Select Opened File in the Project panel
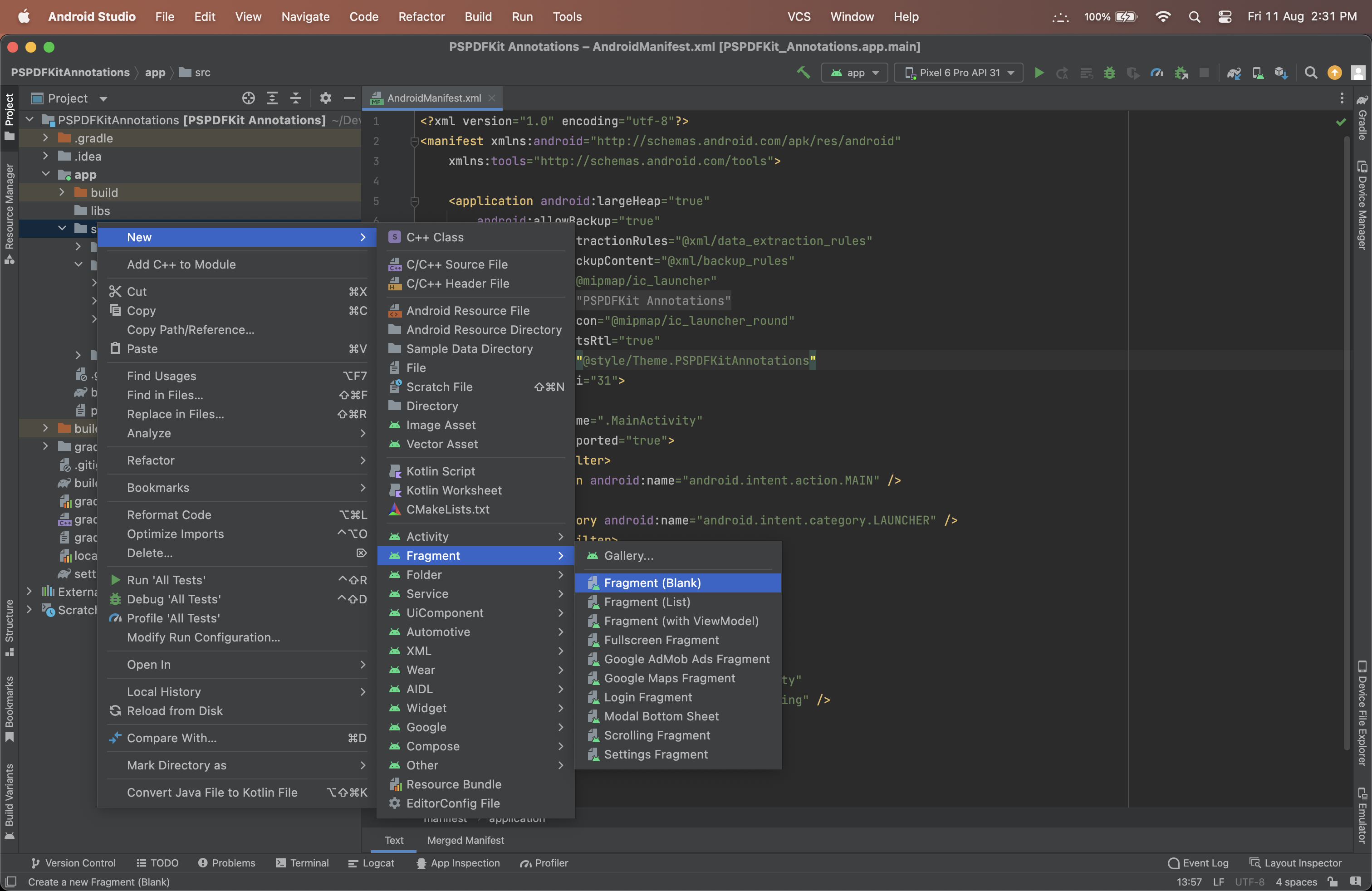Screen dimensions: 1372x891 (x=249, y=98)
